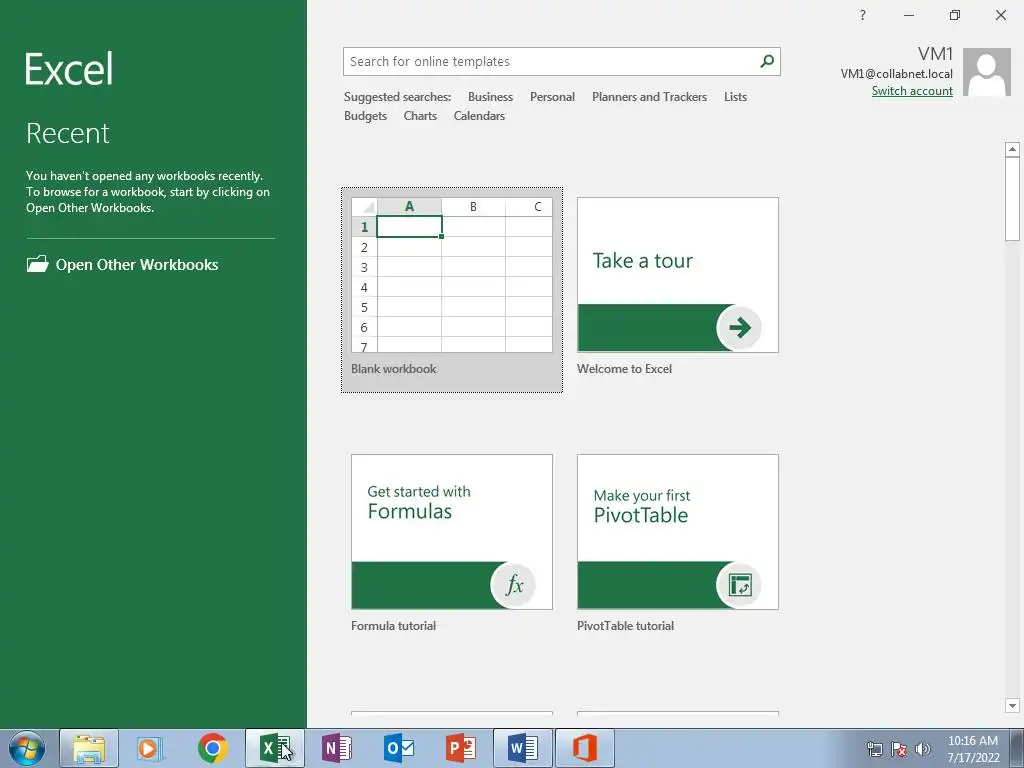Search templates for Lists

[735, 97]
